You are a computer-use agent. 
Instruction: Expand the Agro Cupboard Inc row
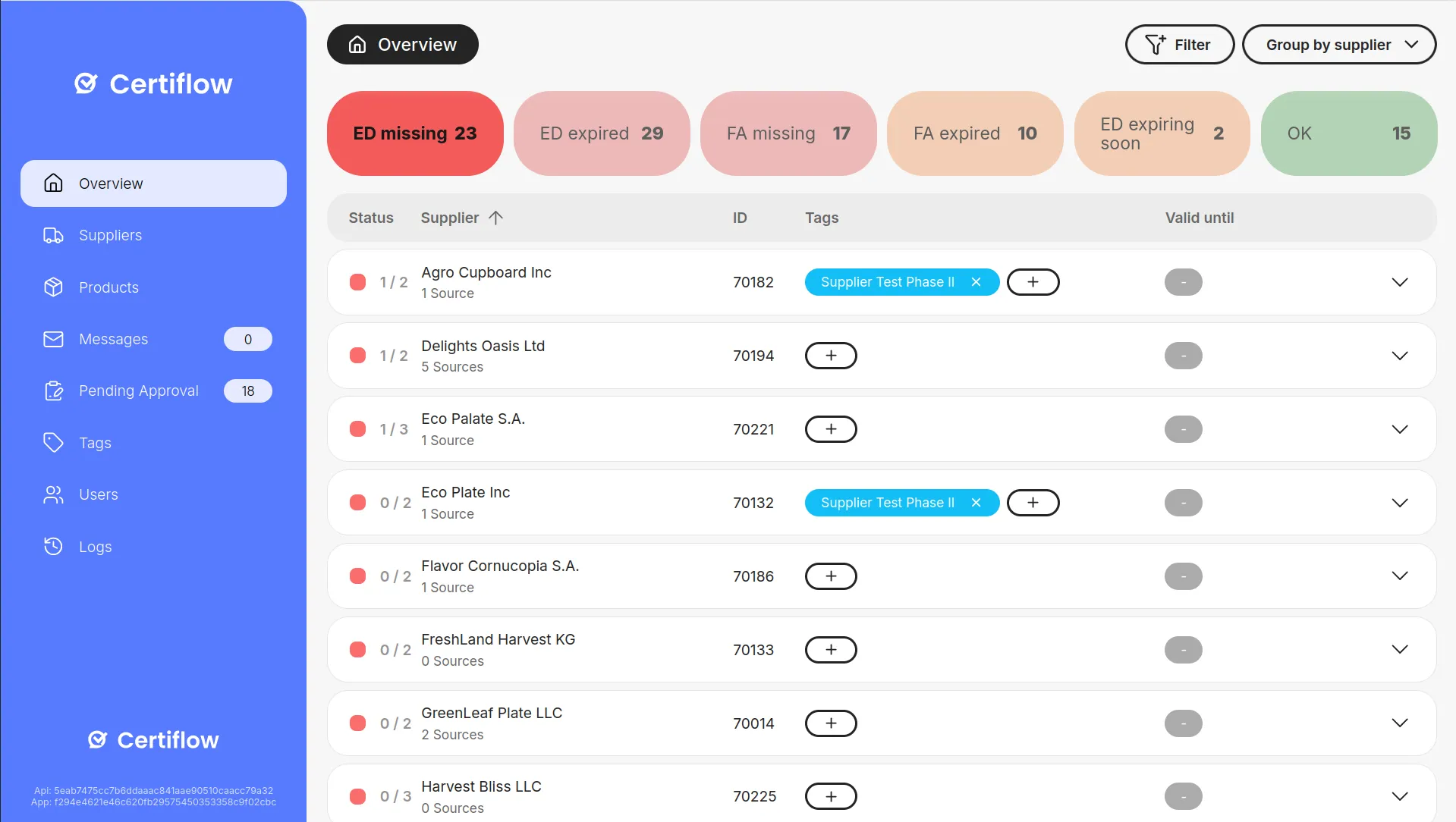[1399, 282]
